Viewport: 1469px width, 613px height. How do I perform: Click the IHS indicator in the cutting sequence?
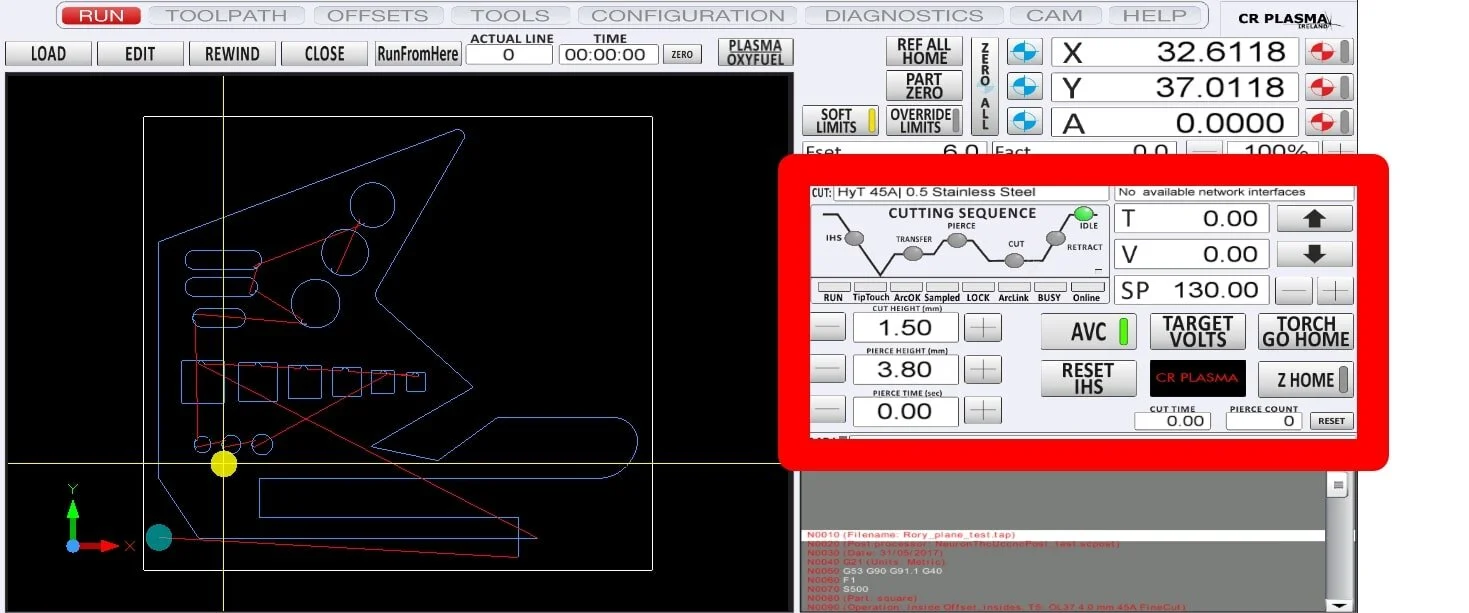854,239
